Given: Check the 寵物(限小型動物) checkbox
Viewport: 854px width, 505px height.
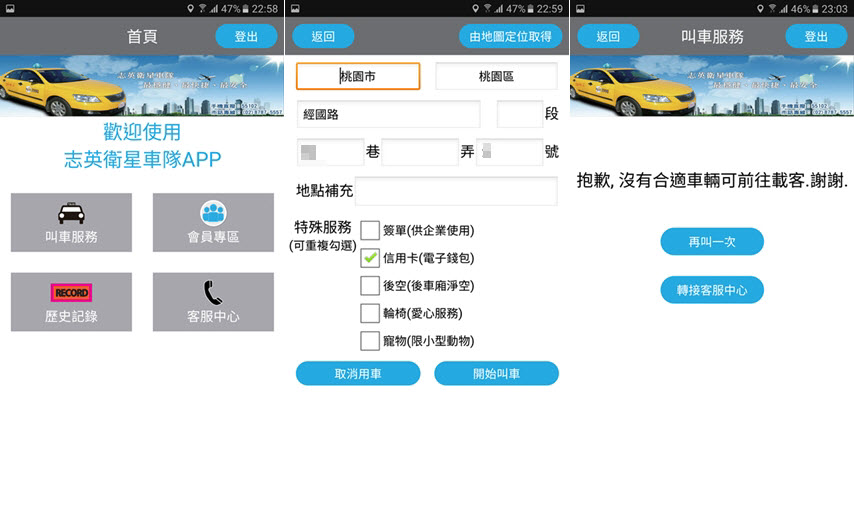Looking at the screenshot, I should 370,341.
